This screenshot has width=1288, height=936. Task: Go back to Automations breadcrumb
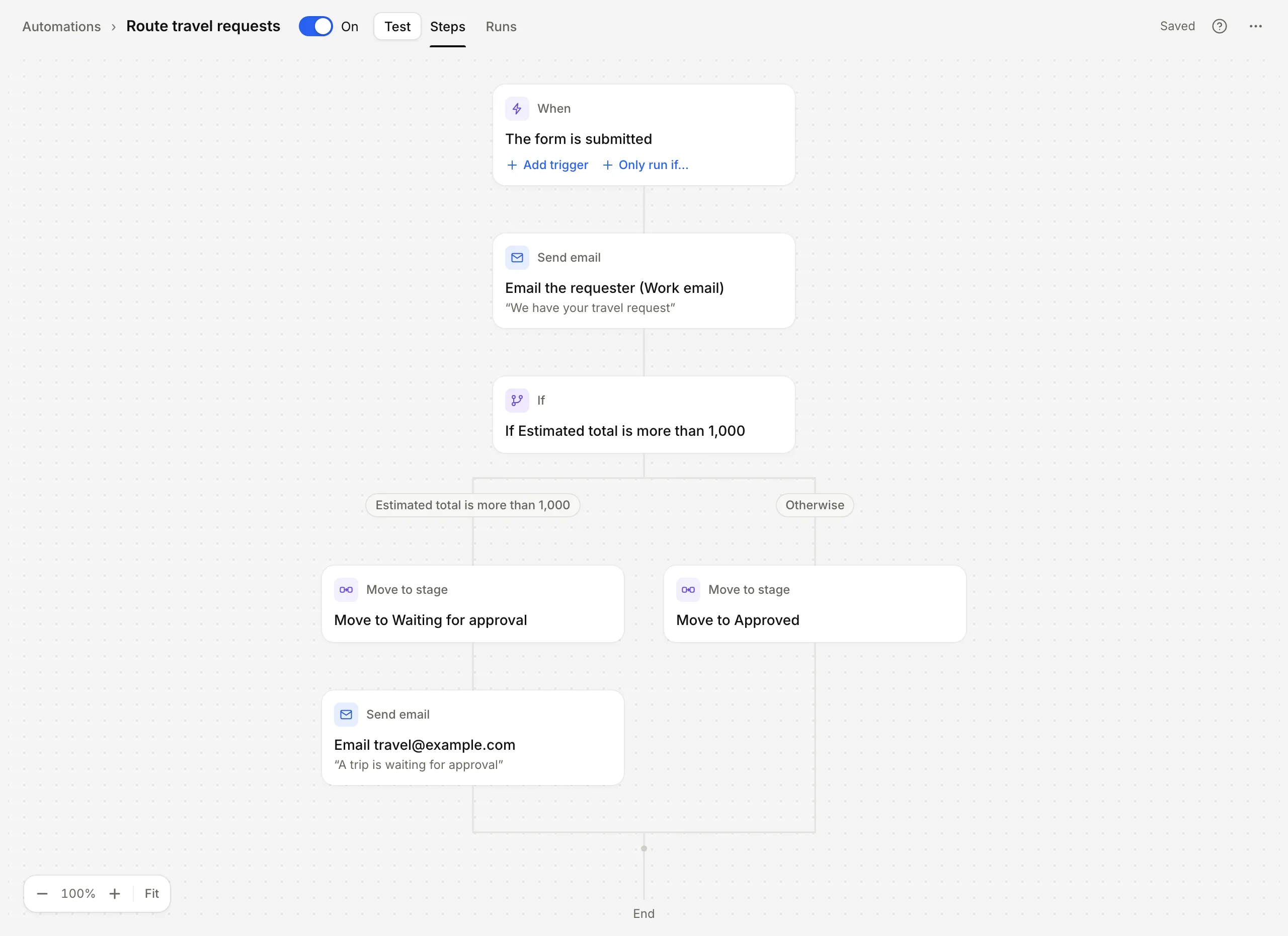[x=61, y=27]
